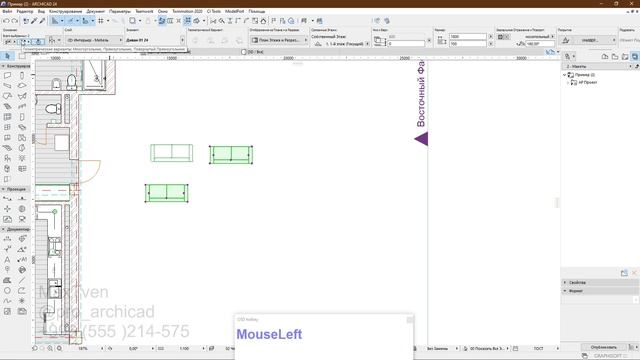
Task: Open home story dropdown 1. 1-й этаж
Action: coord(367,44)
